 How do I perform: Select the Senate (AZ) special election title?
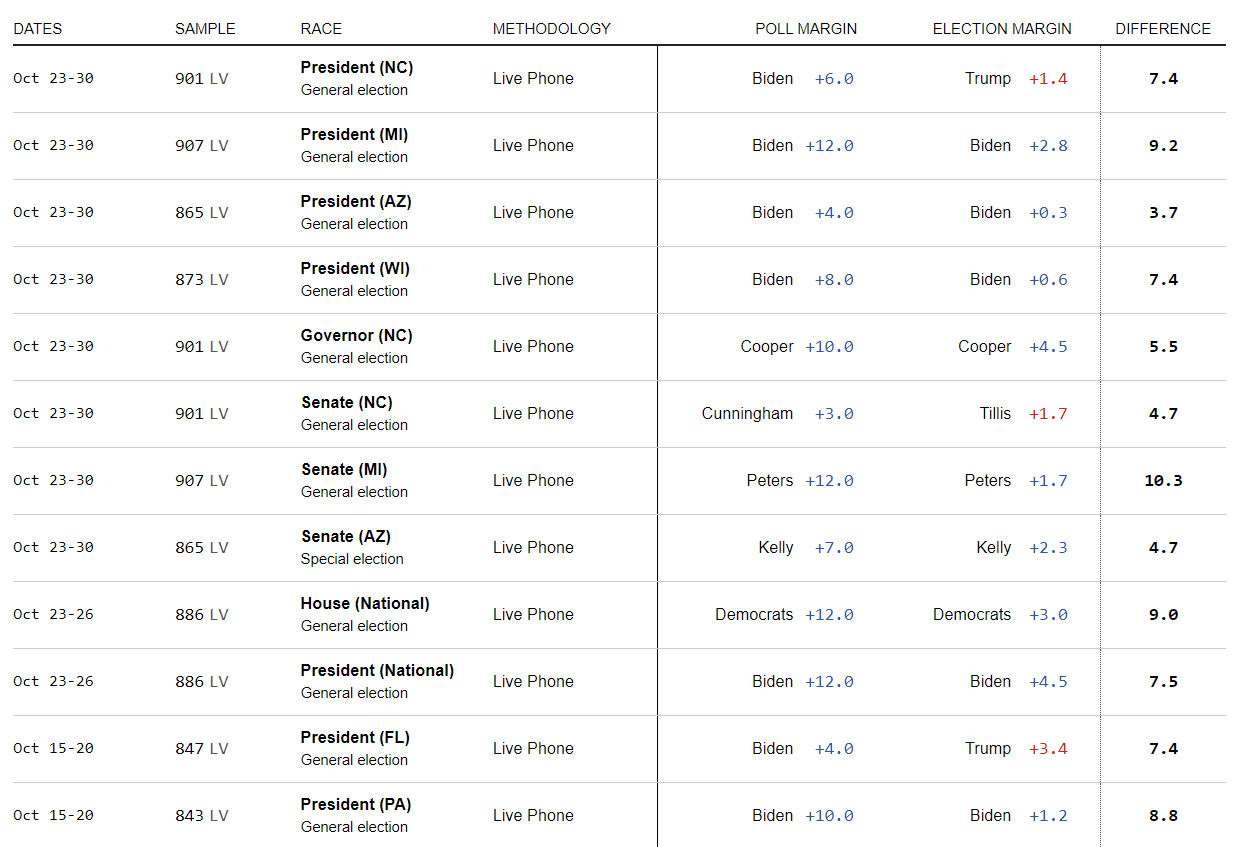(345, 537)
